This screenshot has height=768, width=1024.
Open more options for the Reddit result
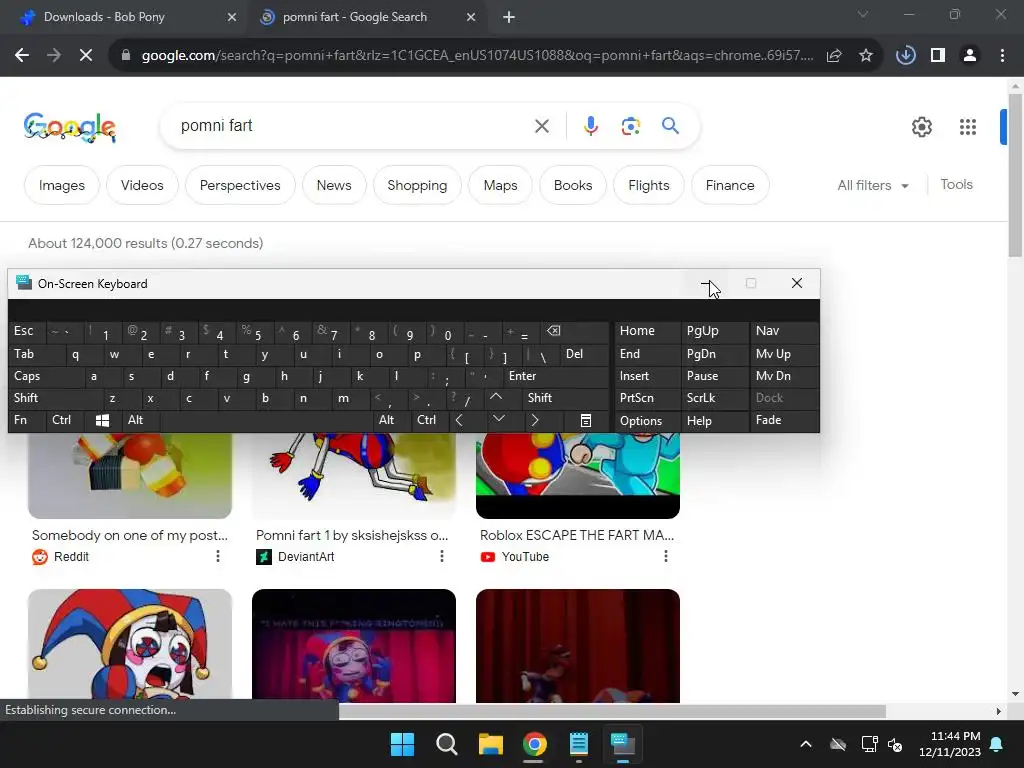click(x=217, y=556)
